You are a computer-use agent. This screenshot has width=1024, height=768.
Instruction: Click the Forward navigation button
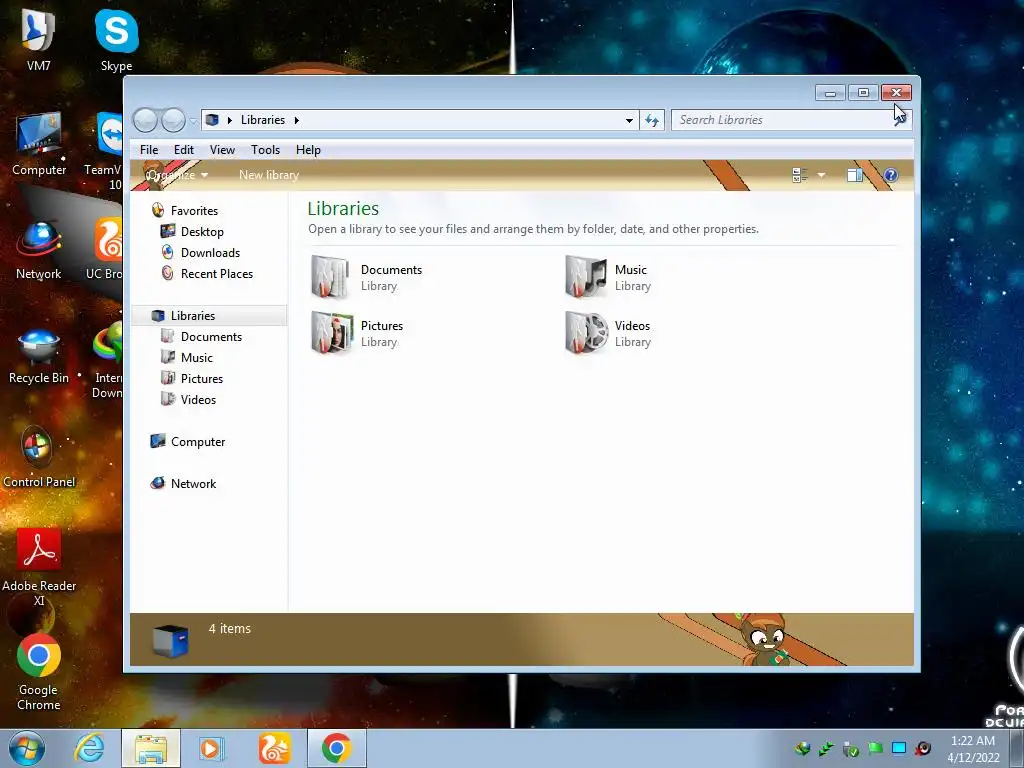173,120
